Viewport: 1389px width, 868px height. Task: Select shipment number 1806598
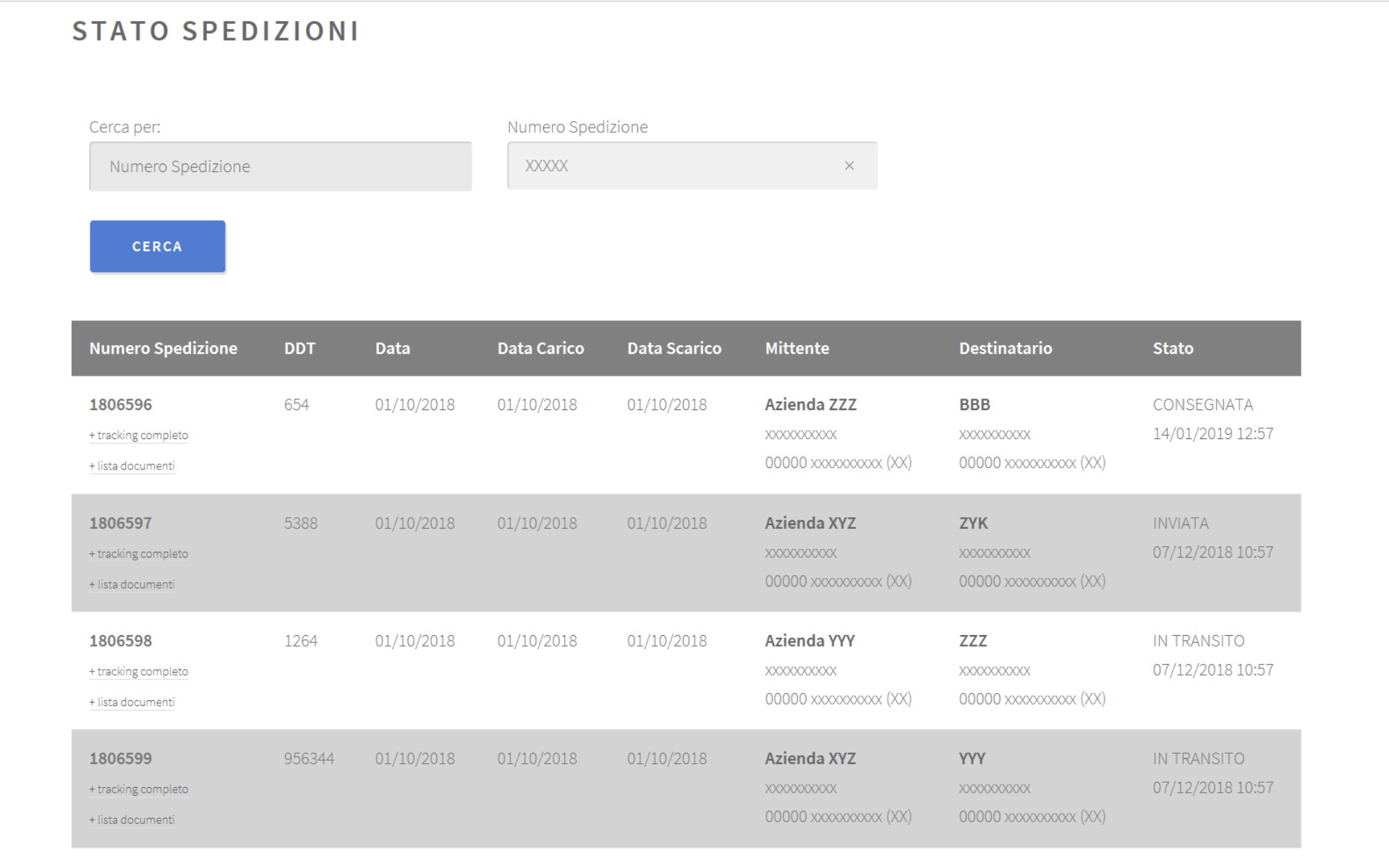click(121, 642)
